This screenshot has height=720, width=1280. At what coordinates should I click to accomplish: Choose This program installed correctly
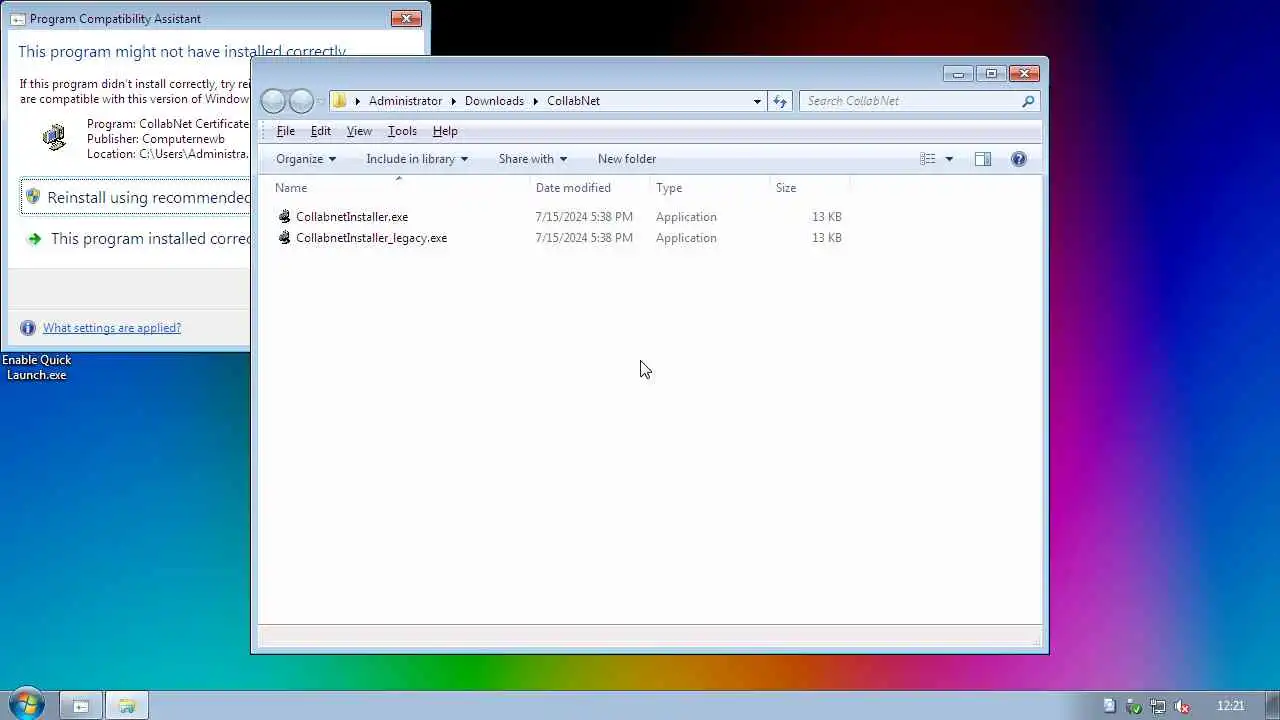click(x=136, y=239)
